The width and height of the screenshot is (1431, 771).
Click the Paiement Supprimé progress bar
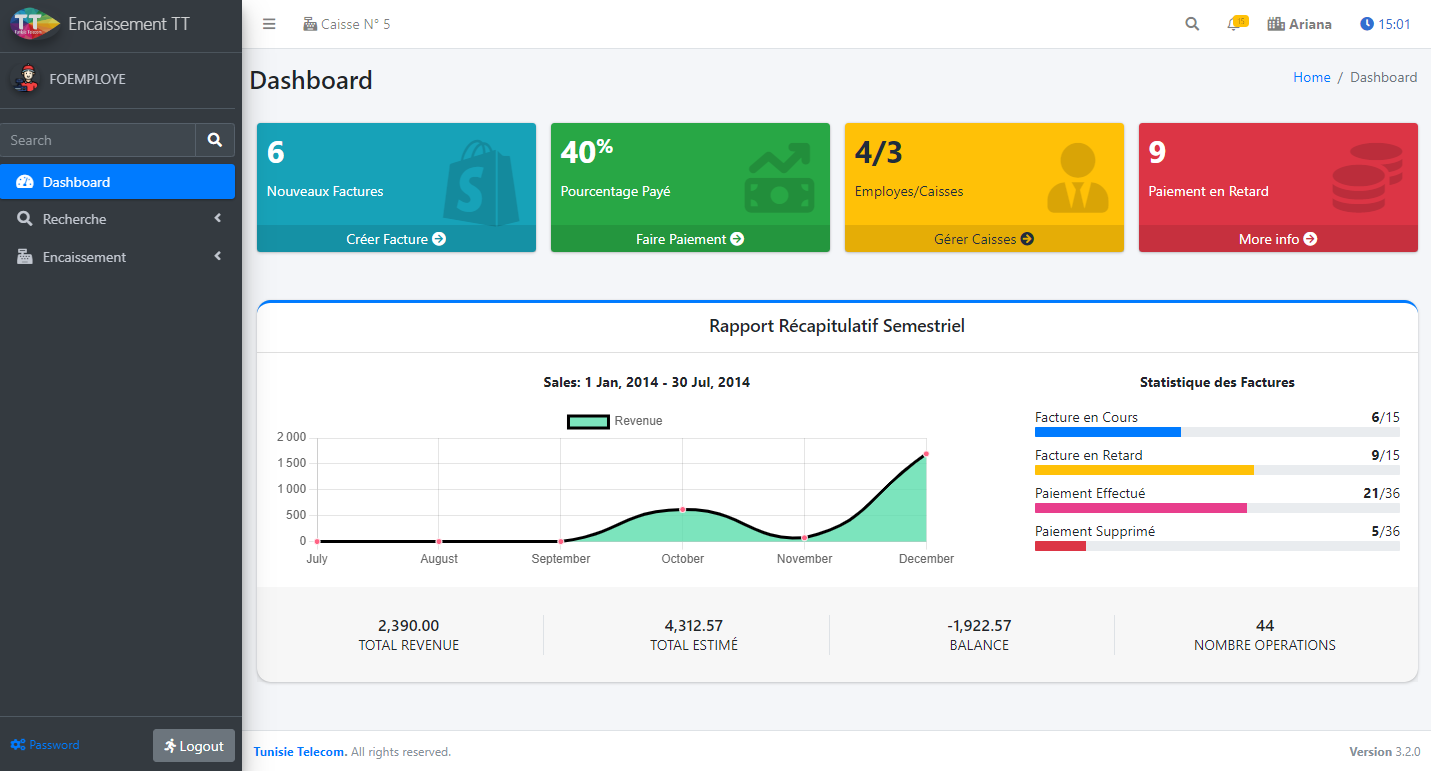click(x=1217, y=546)
